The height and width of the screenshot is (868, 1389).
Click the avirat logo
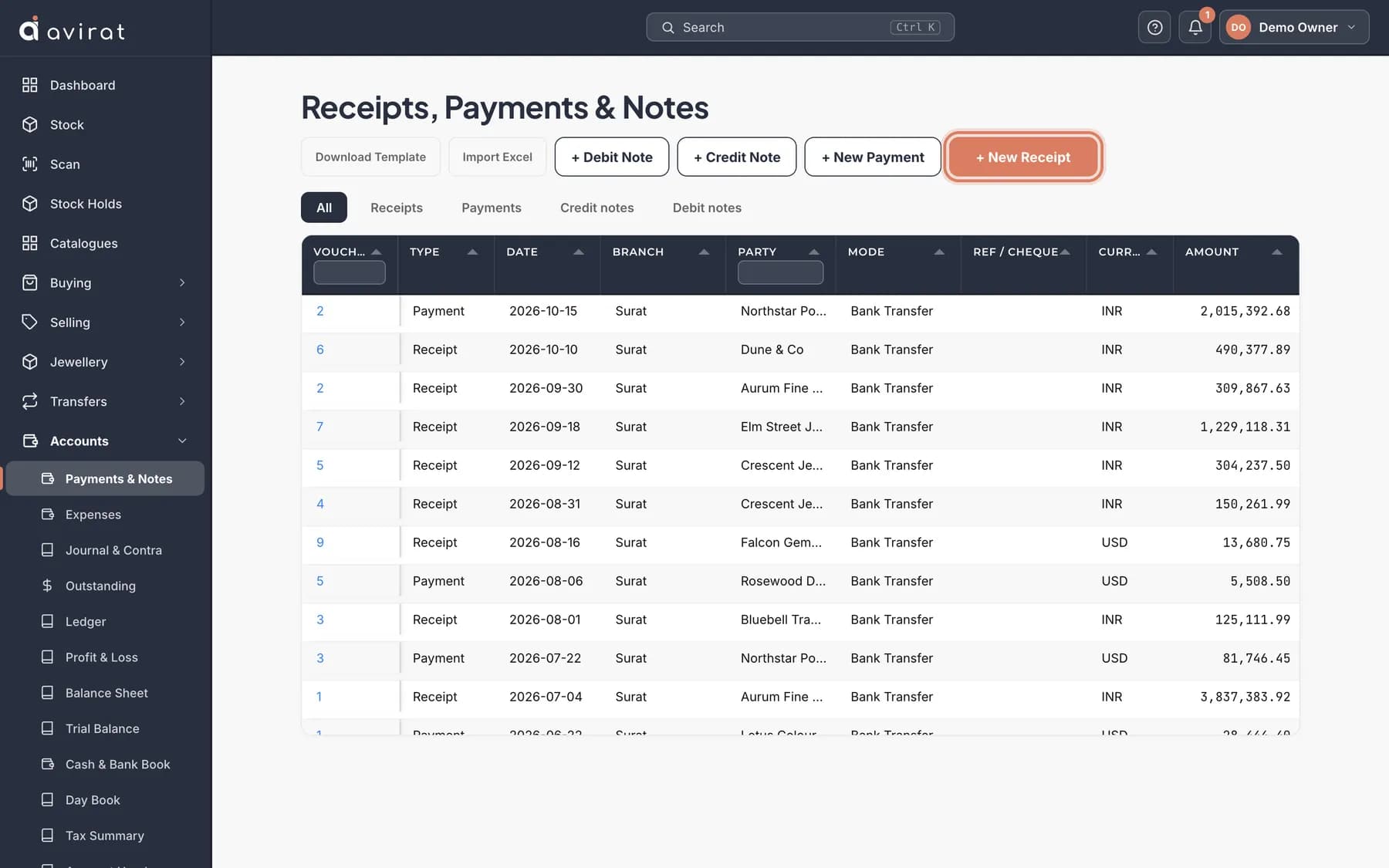coord(72,29)
